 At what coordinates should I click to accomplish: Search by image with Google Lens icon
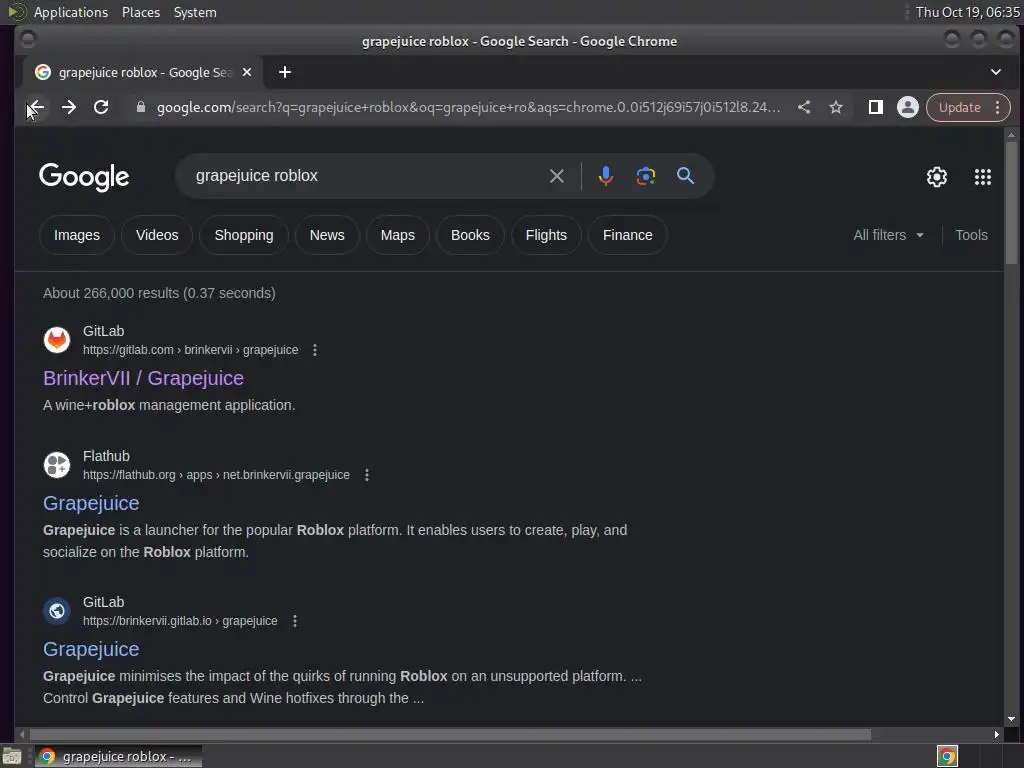pyautogui.click(x=646, y=176)
